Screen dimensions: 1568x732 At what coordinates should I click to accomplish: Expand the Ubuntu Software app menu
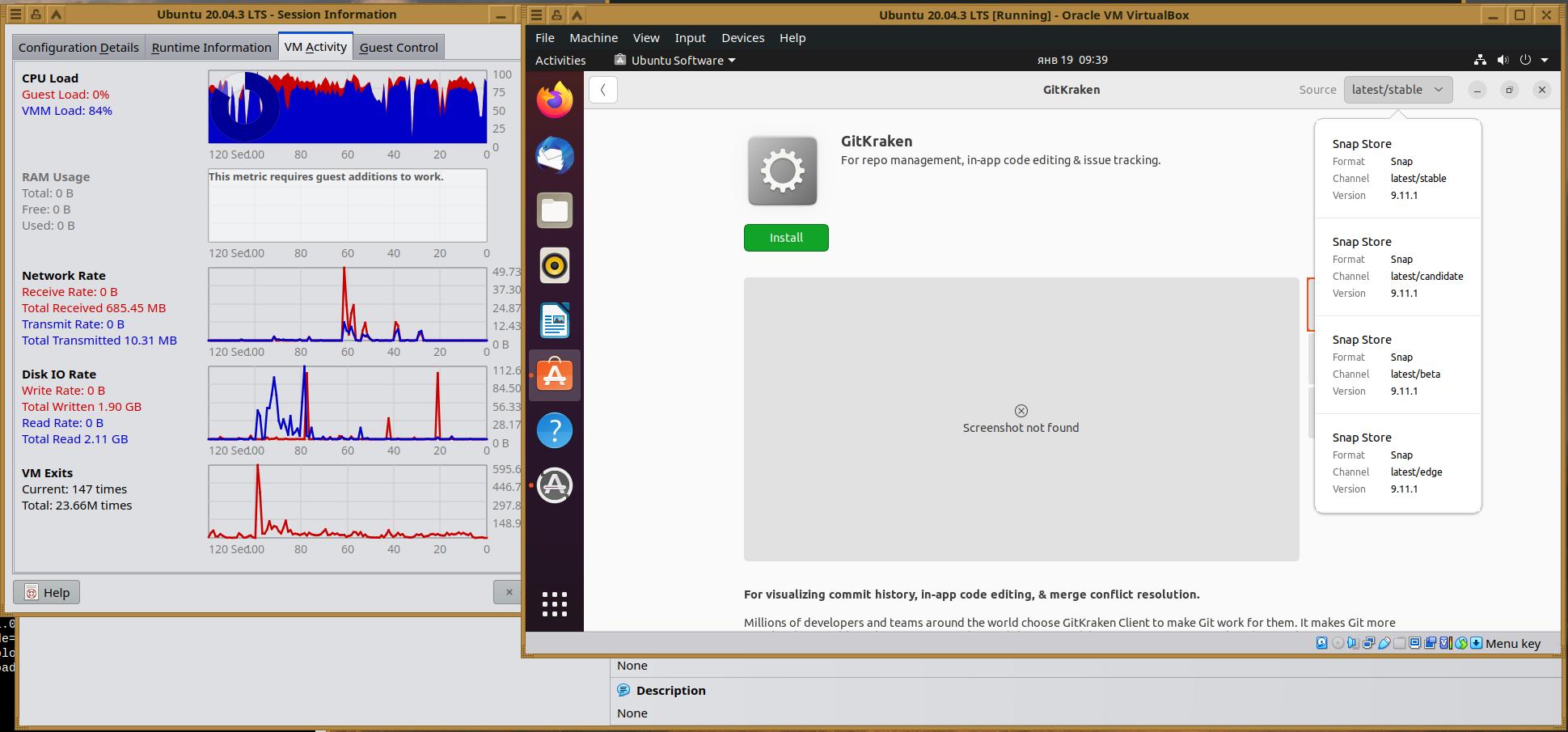pos(674,60)
